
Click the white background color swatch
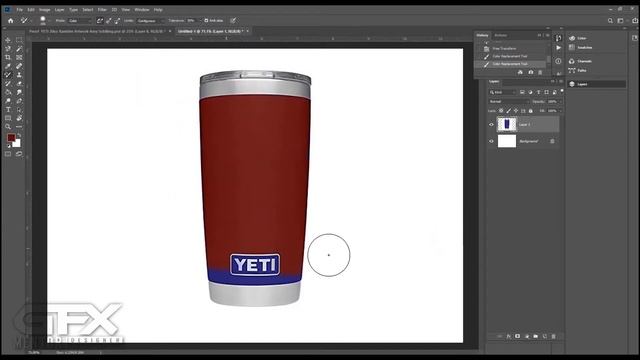click(17, 144)
